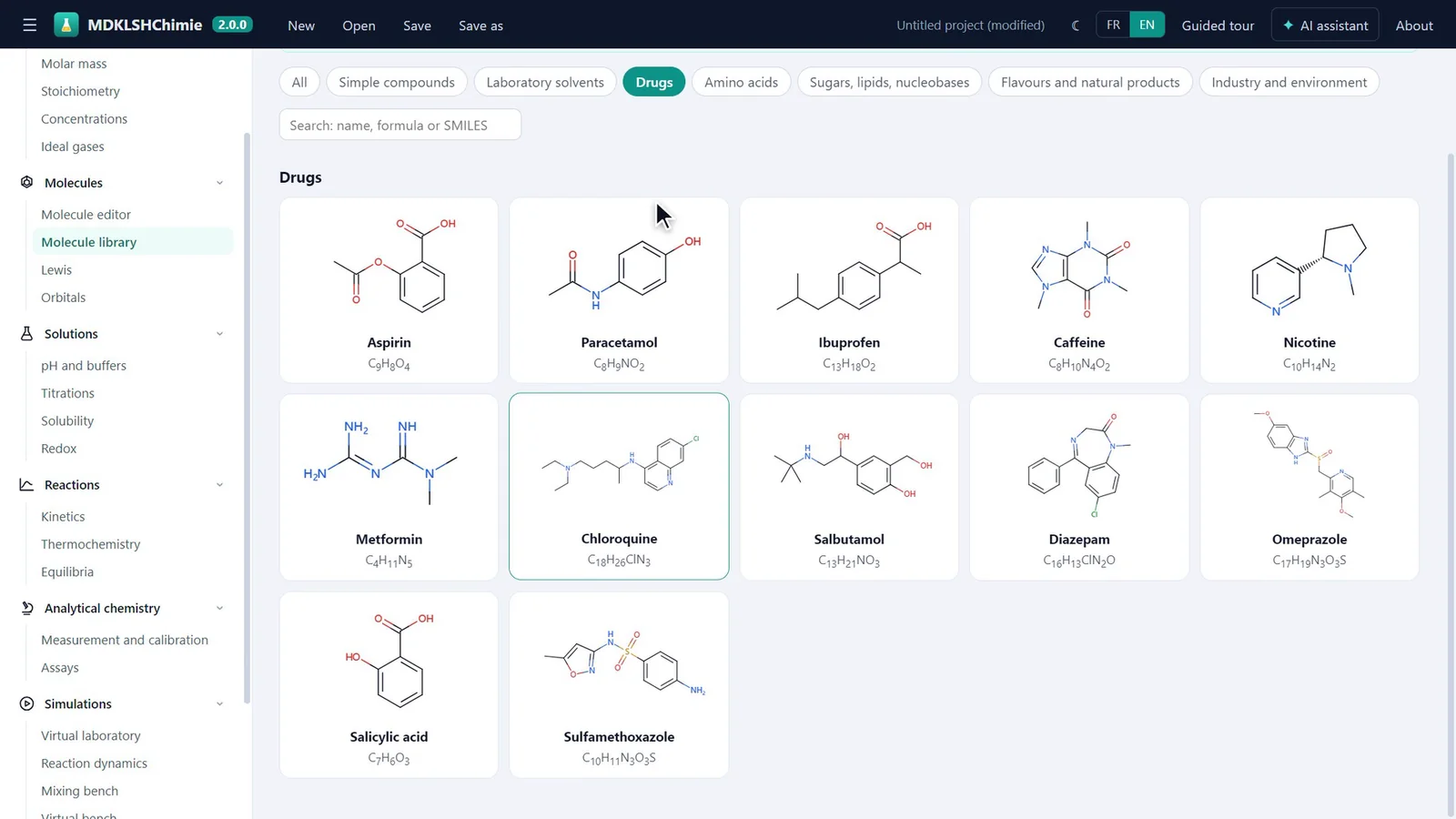The height and width of the screenshot is (819, 1456).
Task: Collapse the Solutions section chevron
Action: (219, 334)
